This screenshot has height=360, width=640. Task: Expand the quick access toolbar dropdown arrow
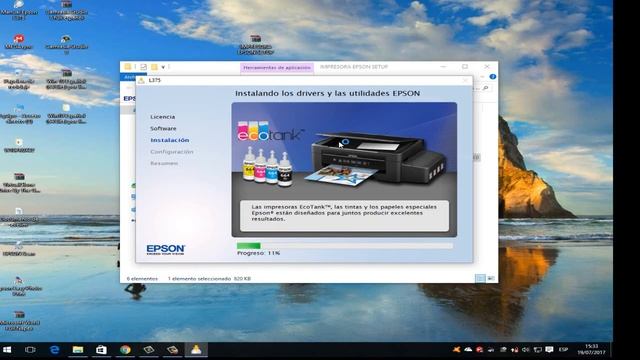[x=163, y=67]
